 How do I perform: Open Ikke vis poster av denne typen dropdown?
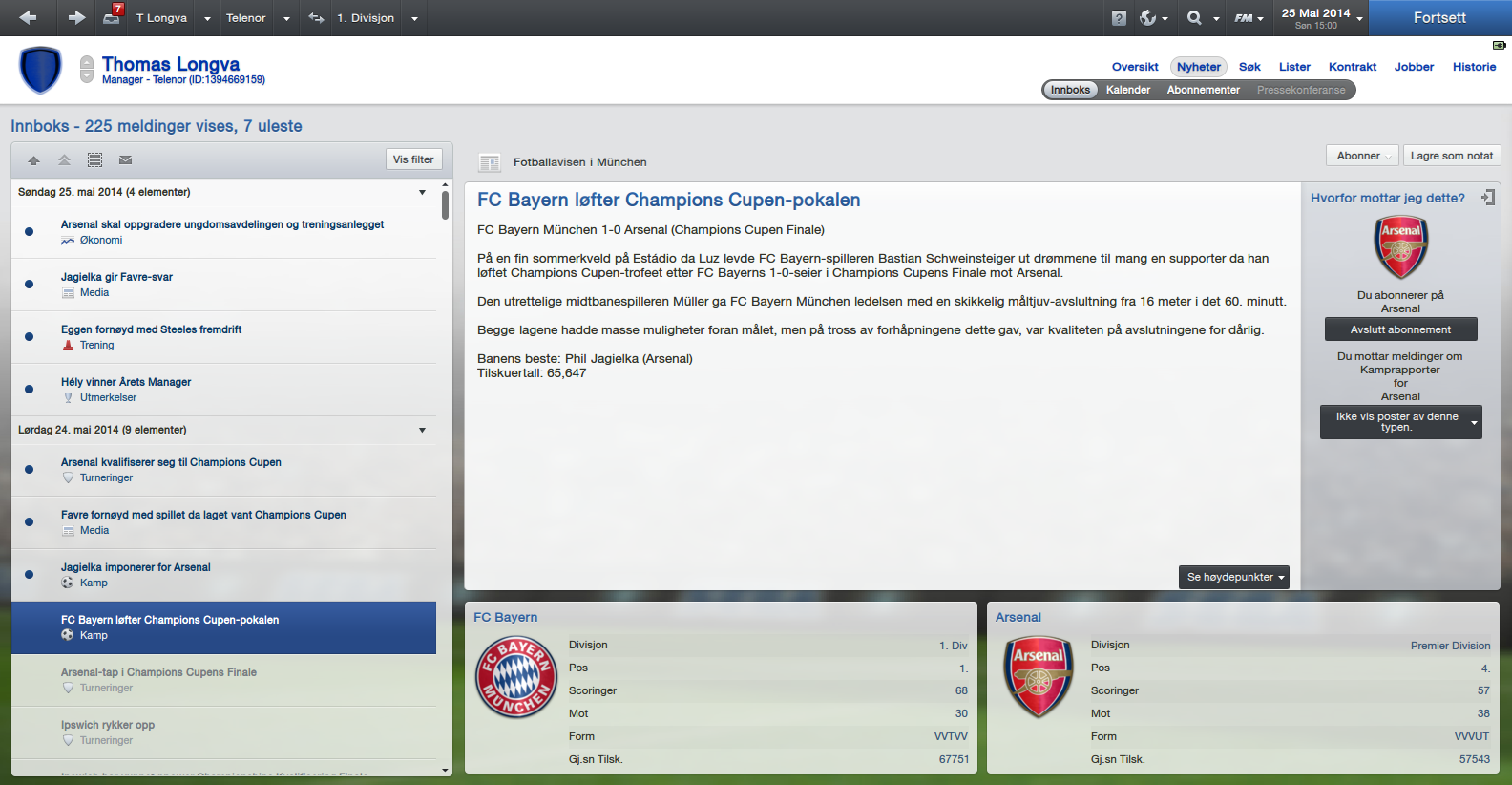click(1400, 422)
